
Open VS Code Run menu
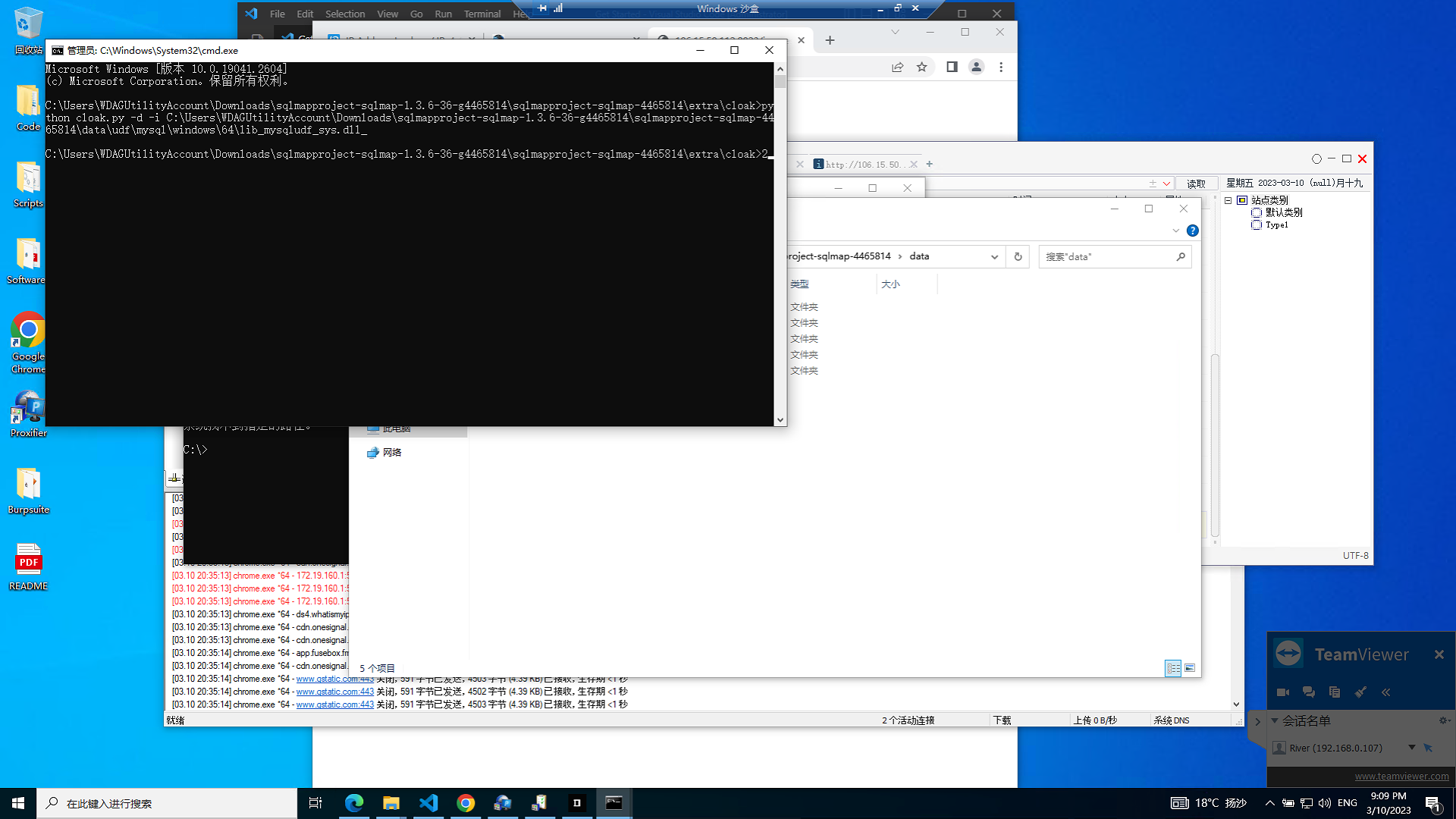pos(444,14)
